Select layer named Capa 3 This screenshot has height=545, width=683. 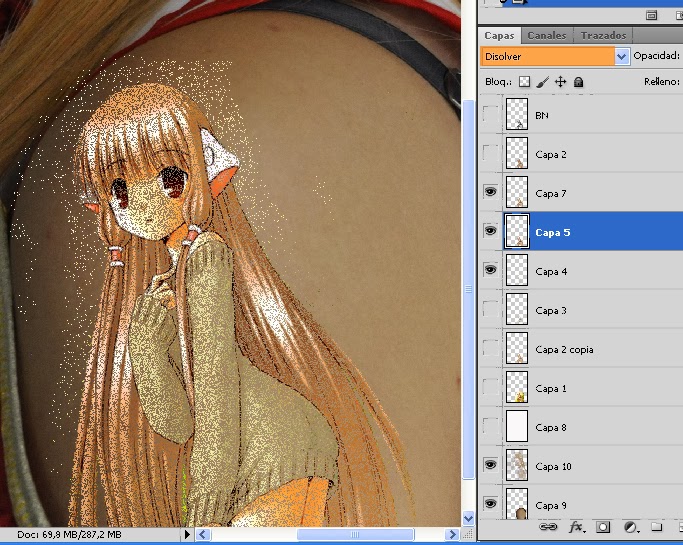551,311
